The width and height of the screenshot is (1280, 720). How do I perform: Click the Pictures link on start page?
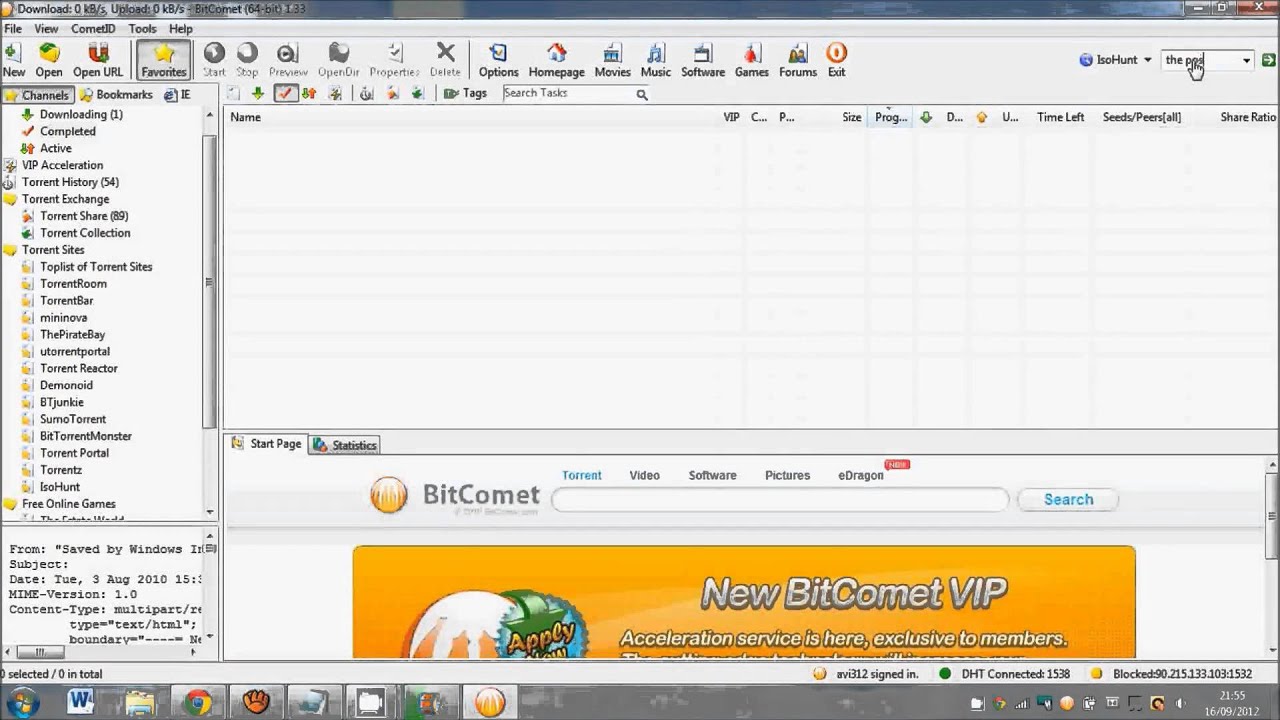787,475
